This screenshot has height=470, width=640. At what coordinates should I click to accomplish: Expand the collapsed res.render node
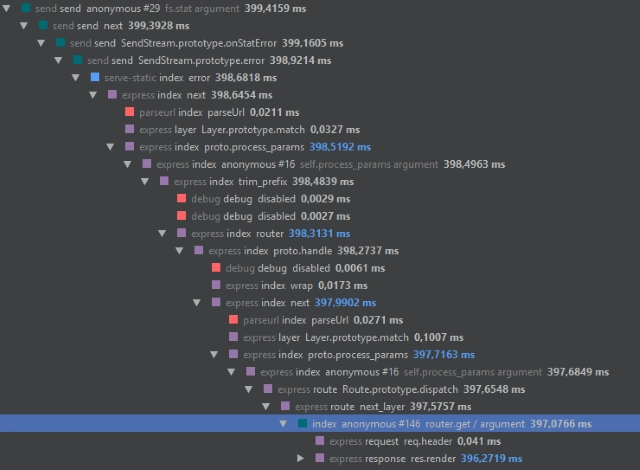(300, 458)
